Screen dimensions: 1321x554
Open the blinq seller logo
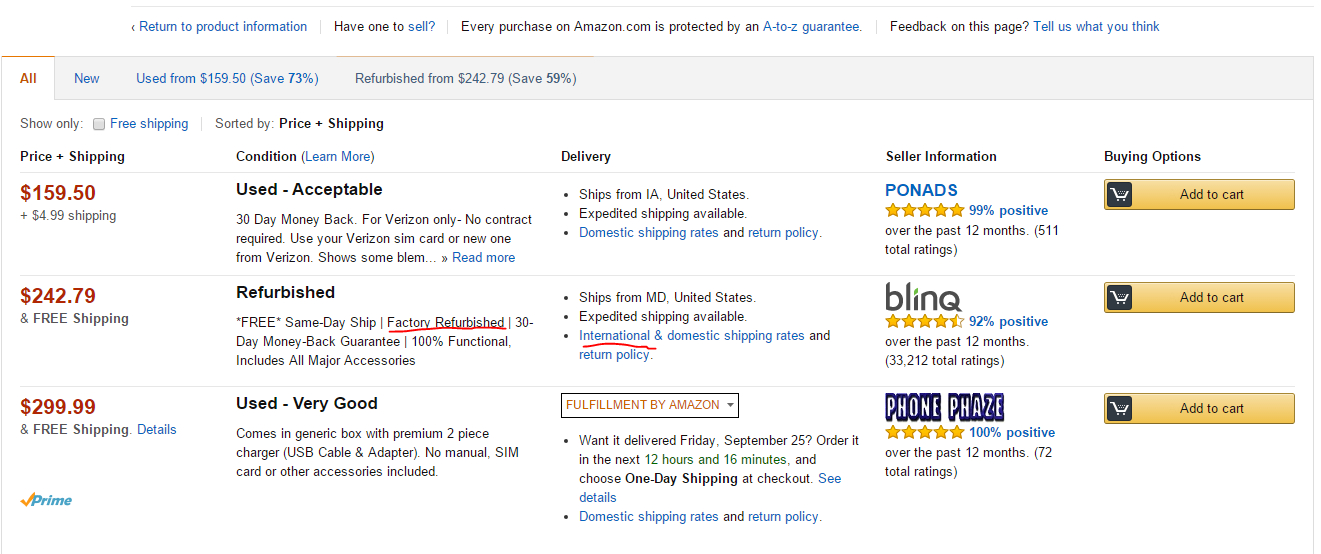coord(923,297)
